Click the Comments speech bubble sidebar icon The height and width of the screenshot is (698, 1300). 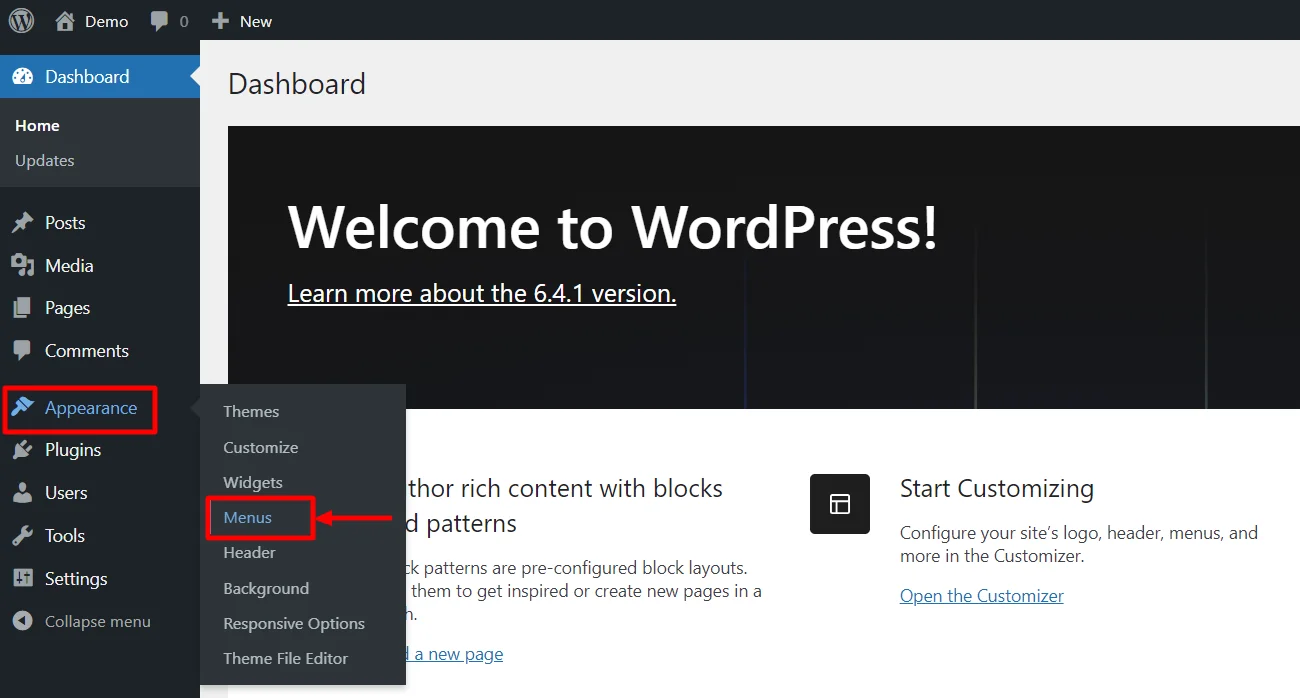click(22, 351)
